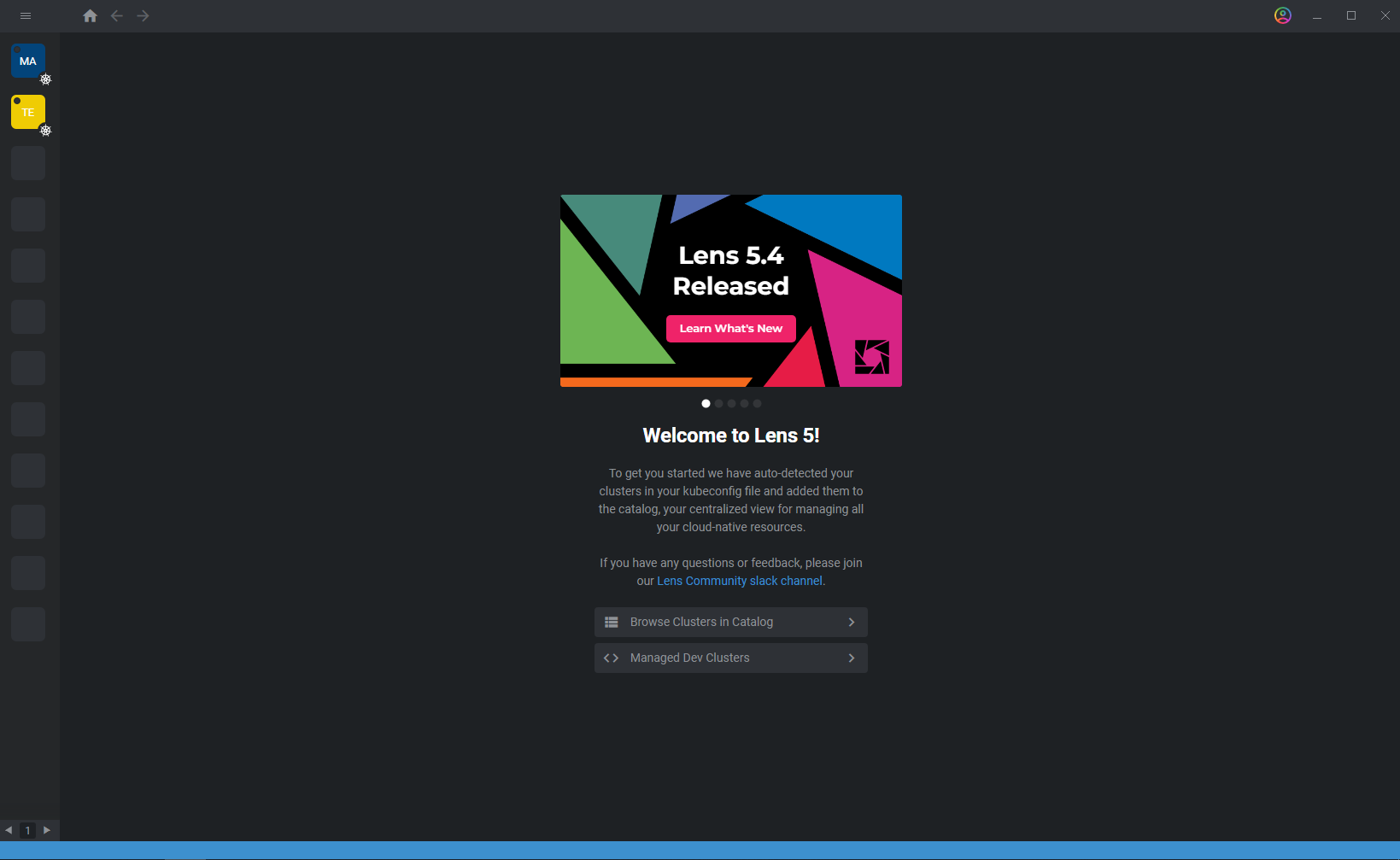Click the Lens 5.4 Released banner
Image resolution: width=1400 pixels, height=860 pixels.
(x=731, y=290)
